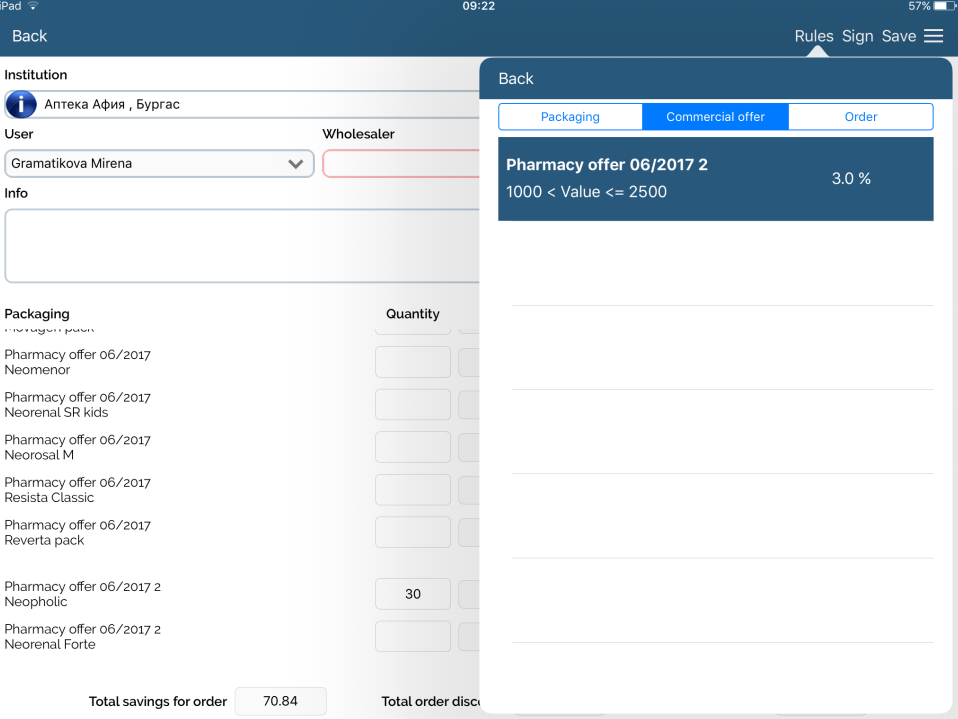Tap the blue institution info icon
This screenshot has width=958, height=719.
coord(21,104)
